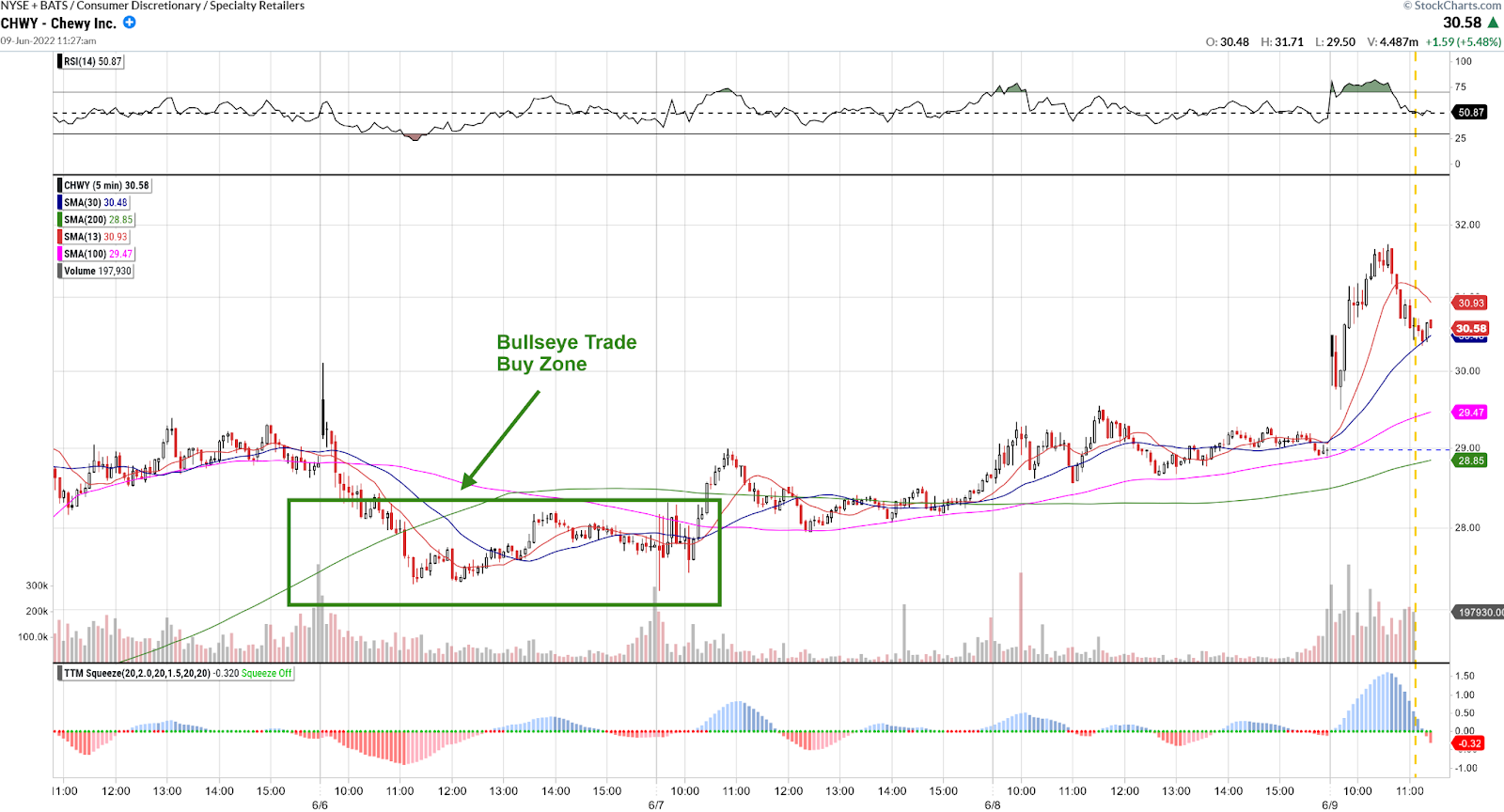Select the CHWY - Chewy Inc. chart title
Viewport: 1504px width, 812px height.
pos(58,23)
